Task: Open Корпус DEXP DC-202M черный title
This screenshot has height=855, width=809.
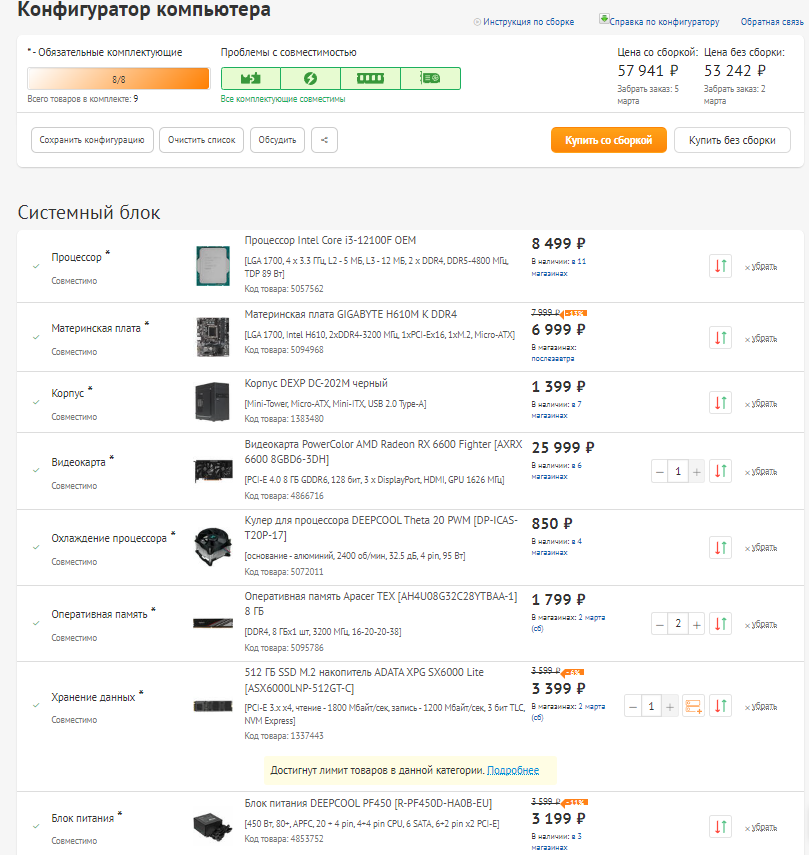Action: (316, 383)
